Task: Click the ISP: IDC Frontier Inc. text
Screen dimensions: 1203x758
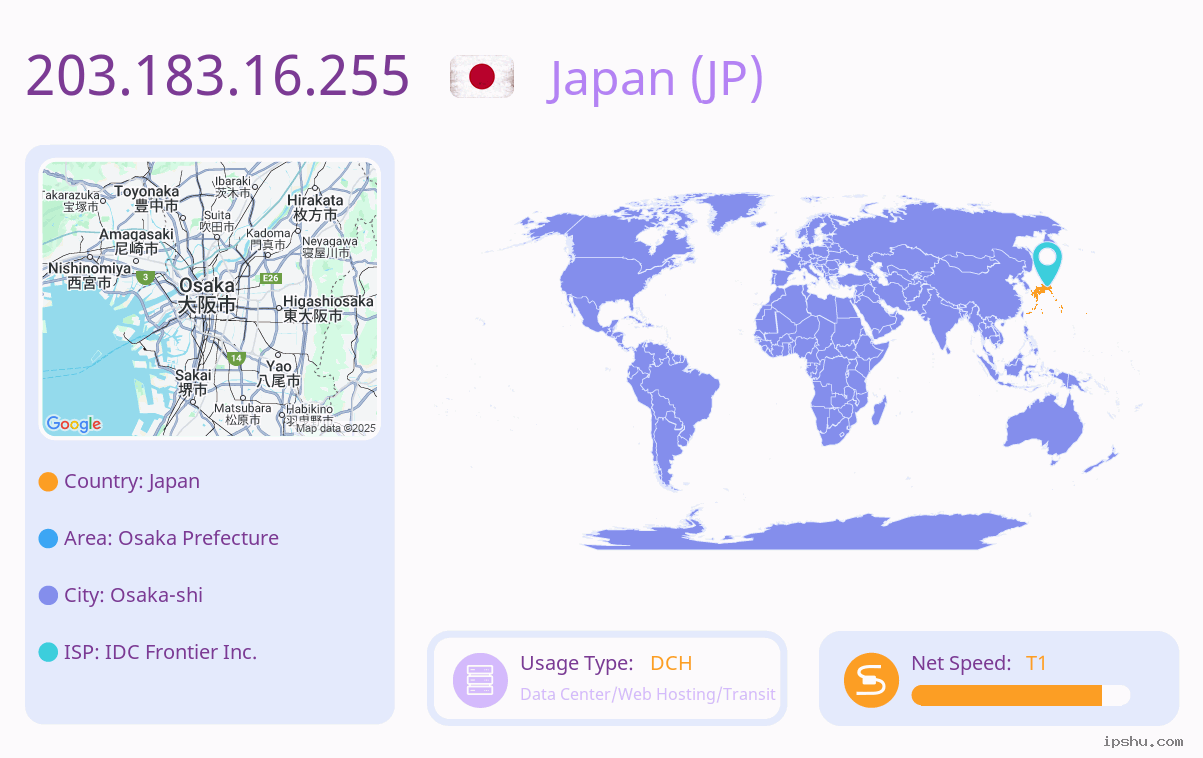Action: (160, 652)
